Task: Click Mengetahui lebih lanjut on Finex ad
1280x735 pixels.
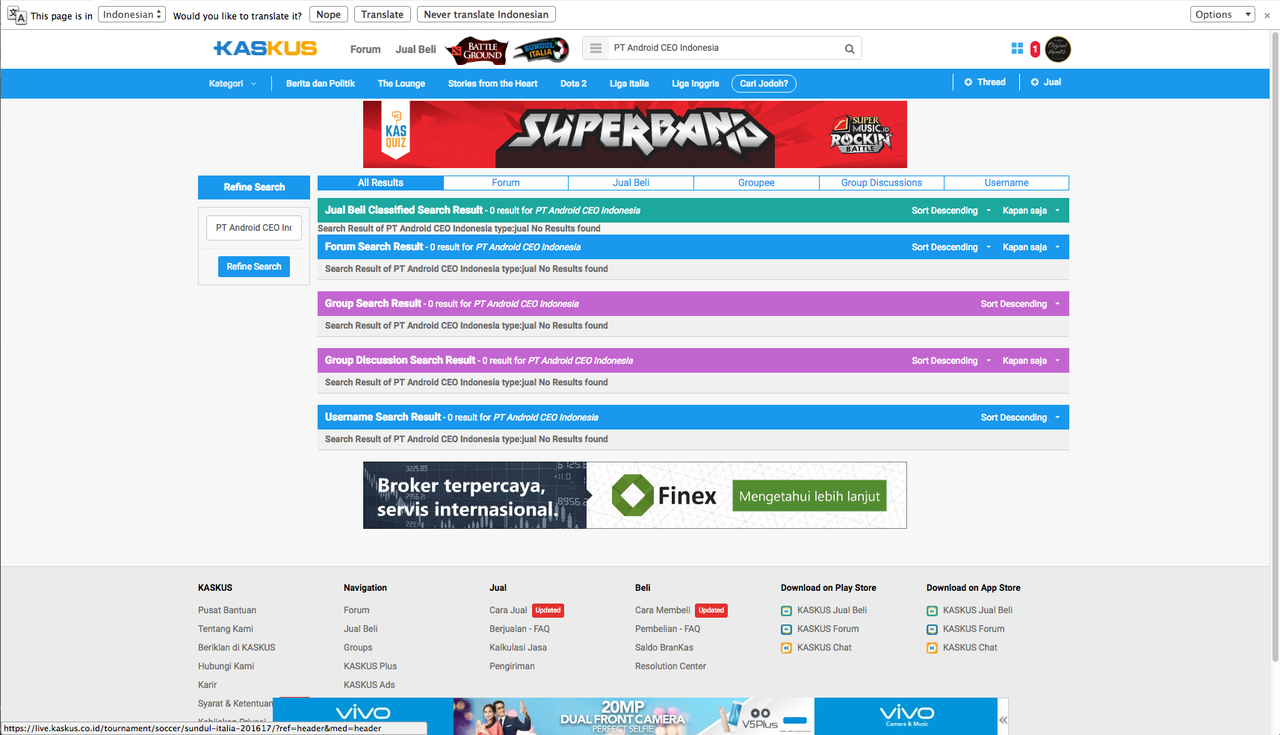Action: pos(809,496)
